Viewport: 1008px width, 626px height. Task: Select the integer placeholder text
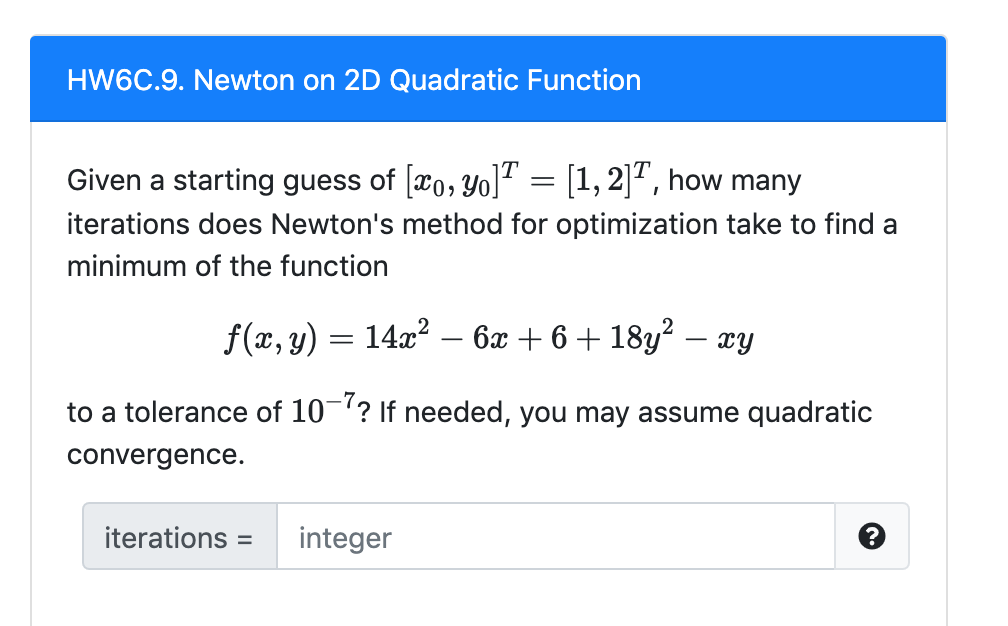[344, 537]
